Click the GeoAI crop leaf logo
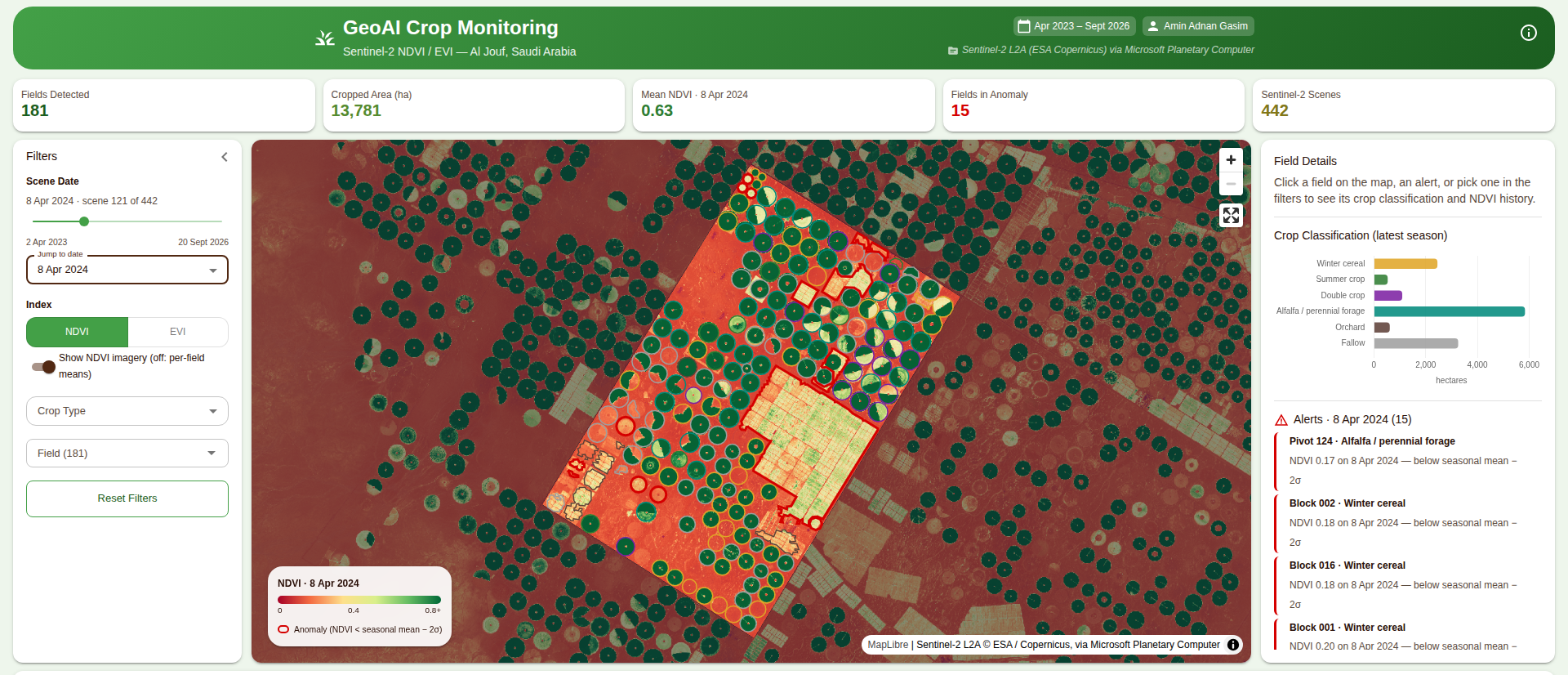 point(325,38)
